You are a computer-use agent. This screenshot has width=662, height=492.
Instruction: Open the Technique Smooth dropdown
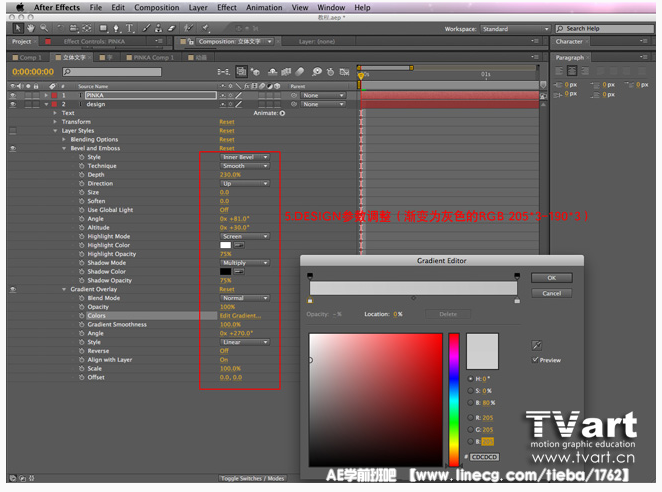244,166
